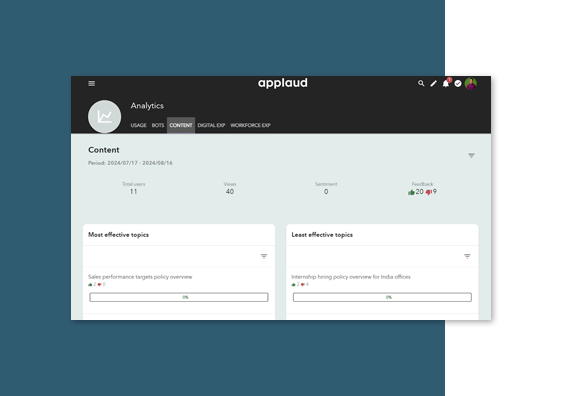562x396 pixels.
Task: Open the WORKFORCE EXP tab
Action: (250, 125)
